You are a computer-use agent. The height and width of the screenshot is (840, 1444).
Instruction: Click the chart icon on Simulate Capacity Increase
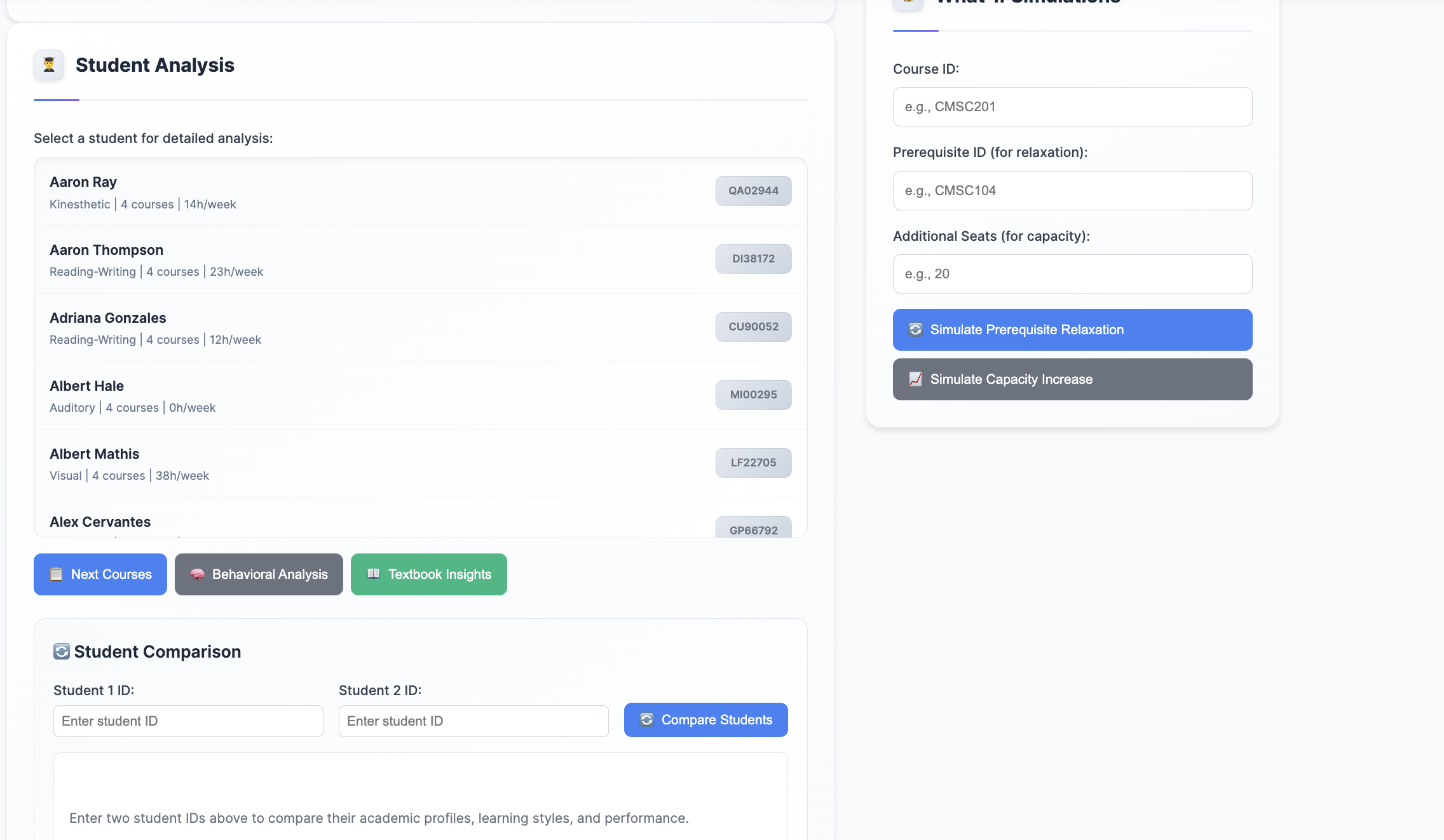(x=916, y=379)
